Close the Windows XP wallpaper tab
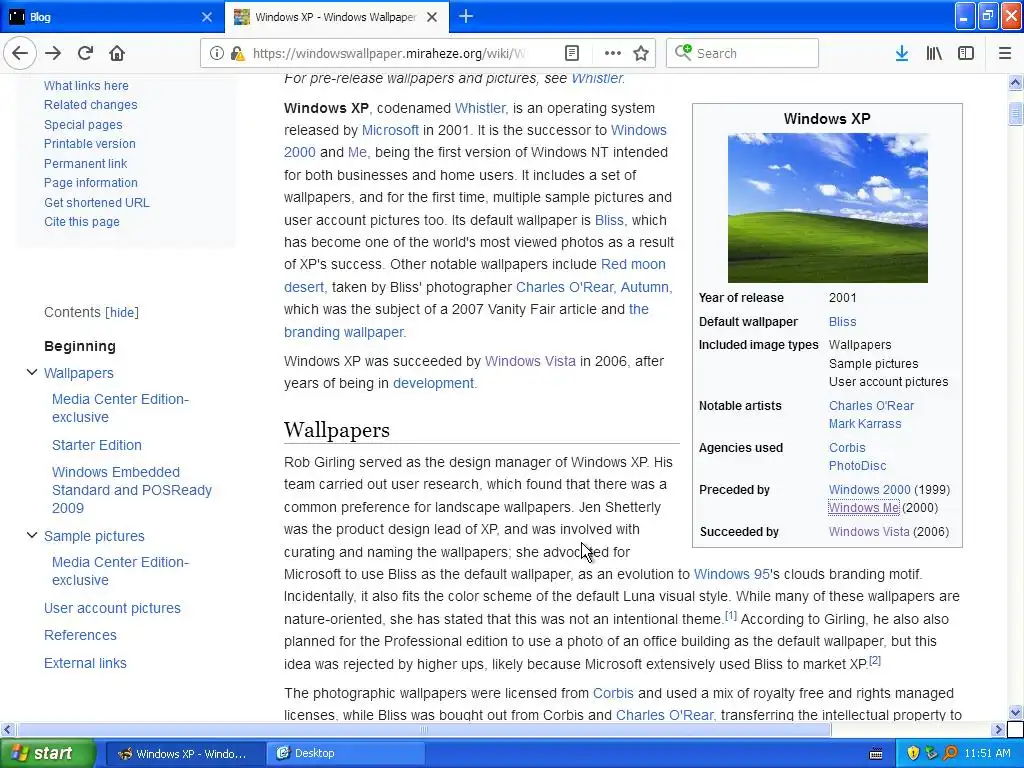This screenshot has width=1024, height=768. pyautogui.click(x=432, y=17)
